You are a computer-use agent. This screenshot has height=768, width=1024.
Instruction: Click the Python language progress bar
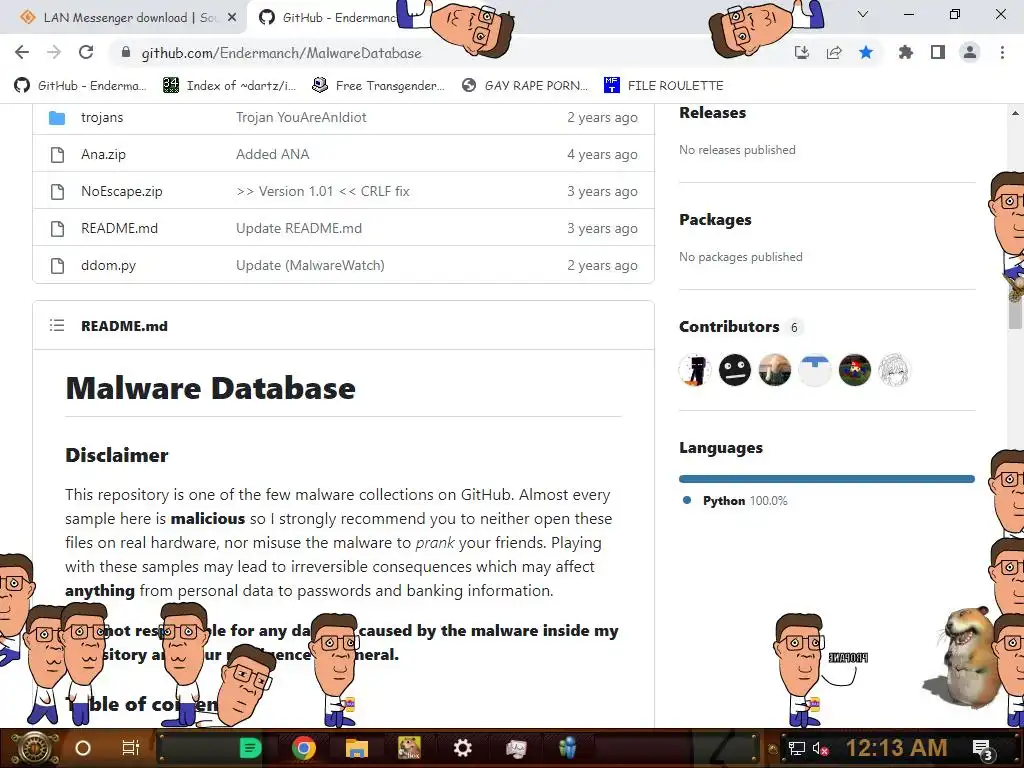tap(827, 479)
